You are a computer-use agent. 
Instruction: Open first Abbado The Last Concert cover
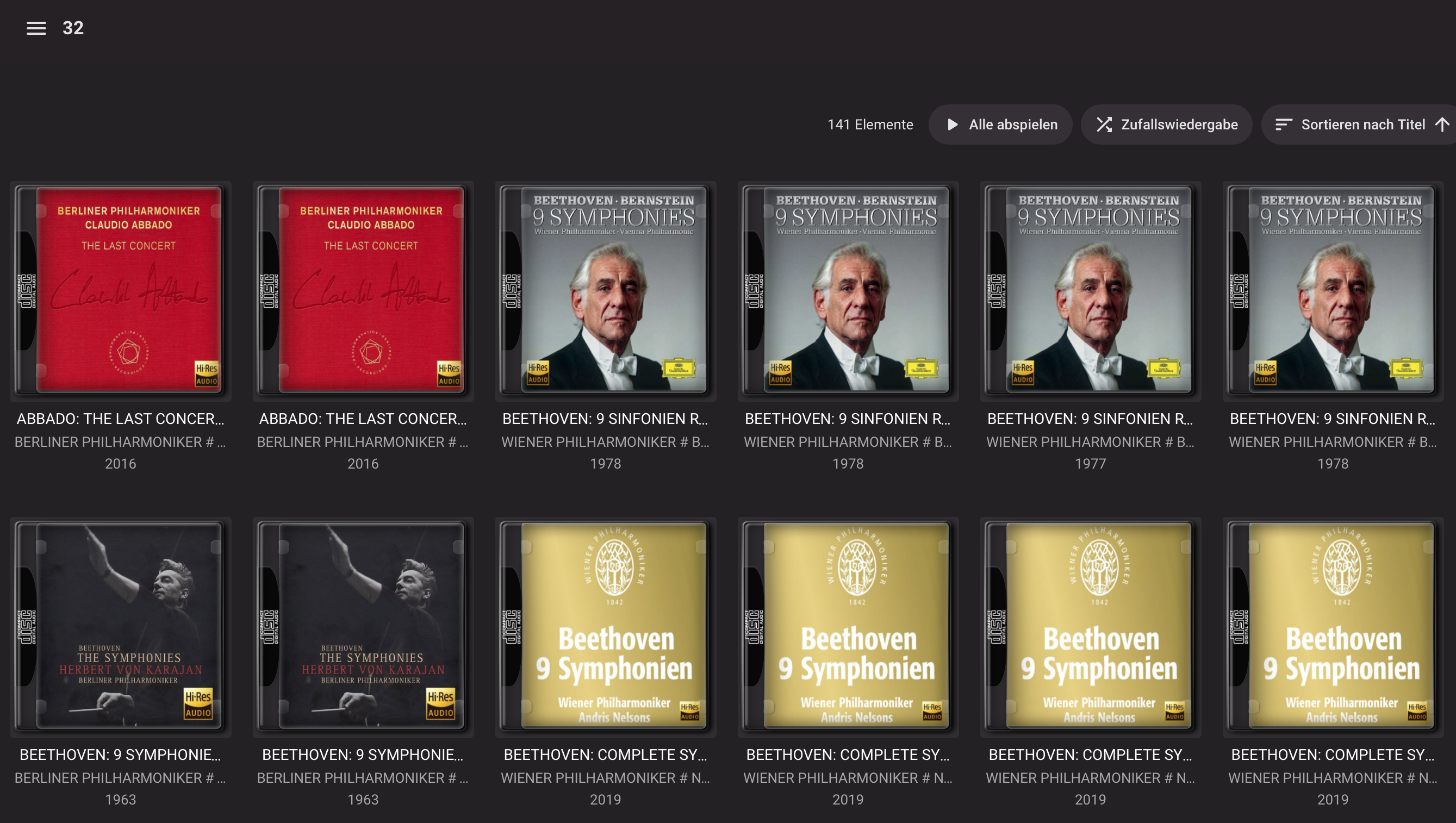[120, 290]
